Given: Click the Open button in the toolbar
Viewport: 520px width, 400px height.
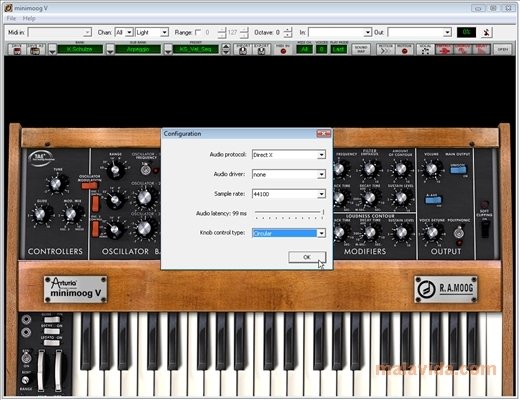Looking at the screenshot, I should [x=503, y=49].
